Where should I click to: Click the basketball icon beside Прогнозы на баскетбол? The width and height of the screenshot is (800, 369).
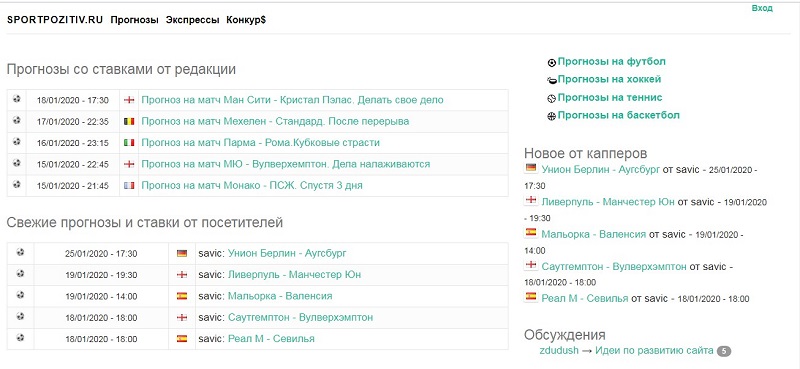click(x=552, y=116)
